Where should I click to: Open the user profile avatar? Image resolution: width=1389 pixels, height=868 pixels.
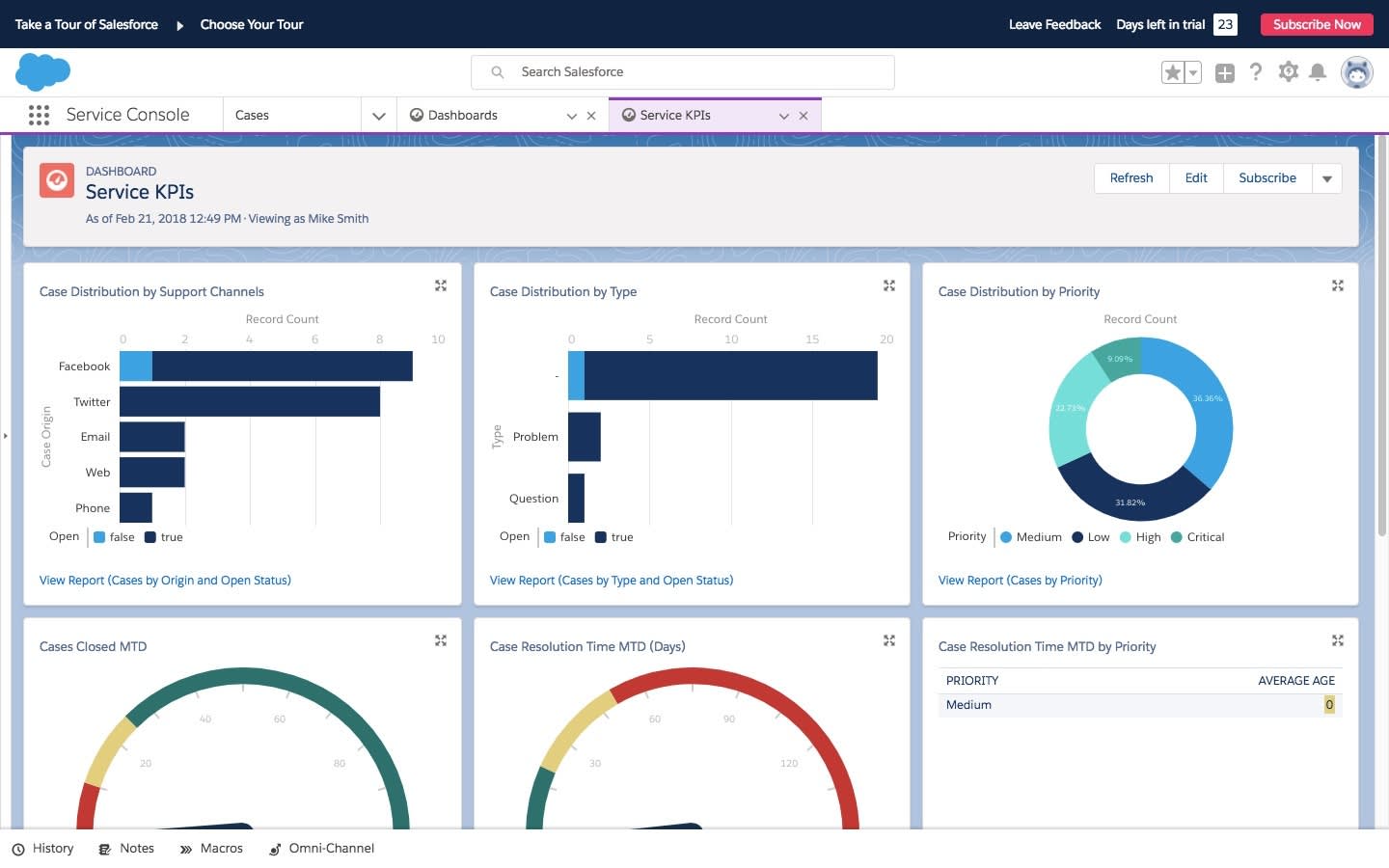tap(1356, 72)
